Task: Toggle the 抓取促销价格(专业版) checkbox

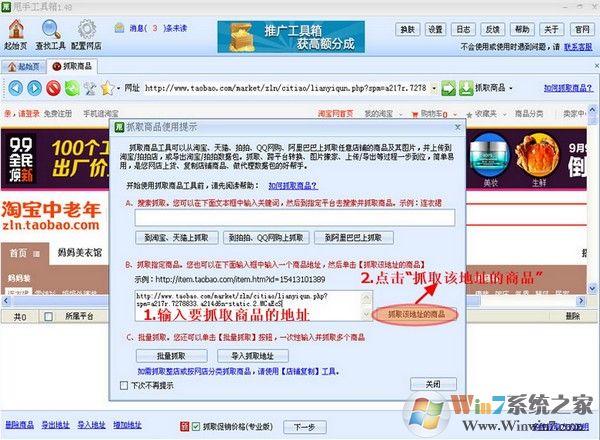Action: click(x=196, y=426)
